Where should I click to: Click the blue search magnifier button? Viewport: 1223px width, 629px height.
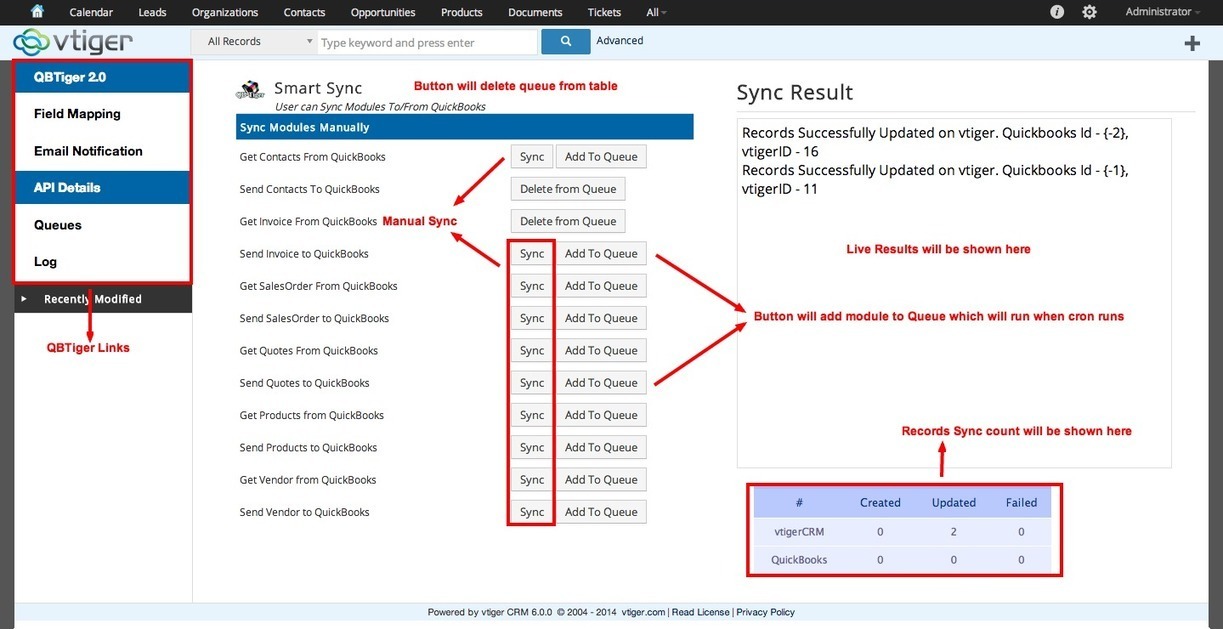pos(565,42)
